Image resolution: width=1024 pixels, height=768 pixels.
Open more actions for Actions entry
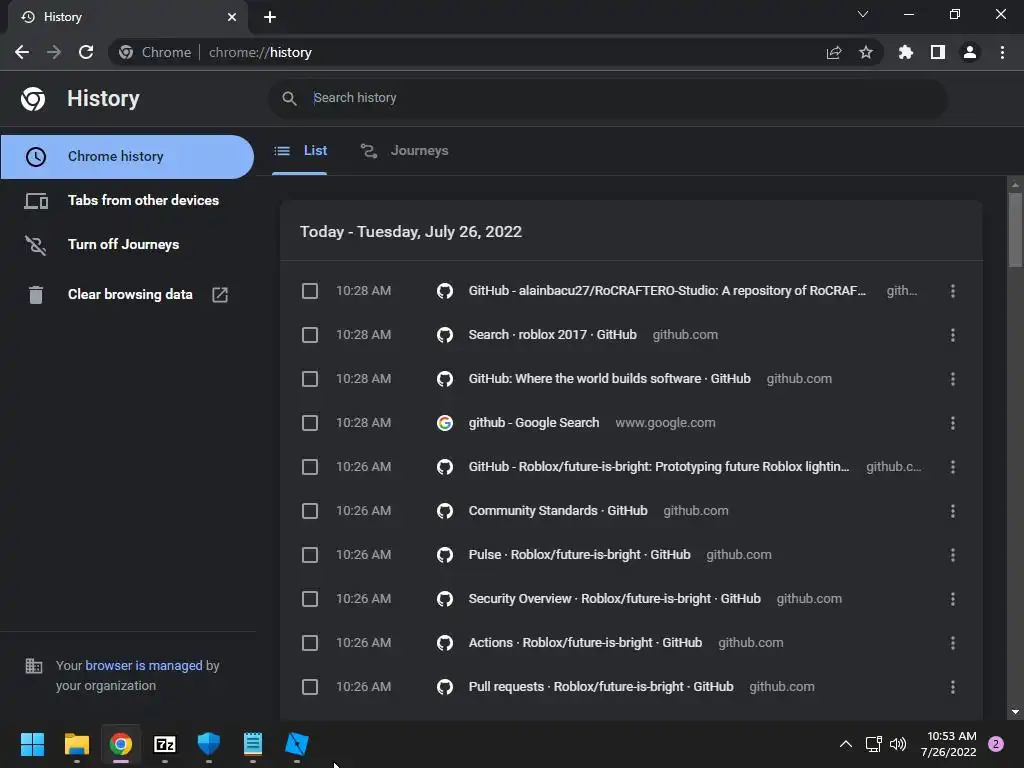click(x=953, y=643)
